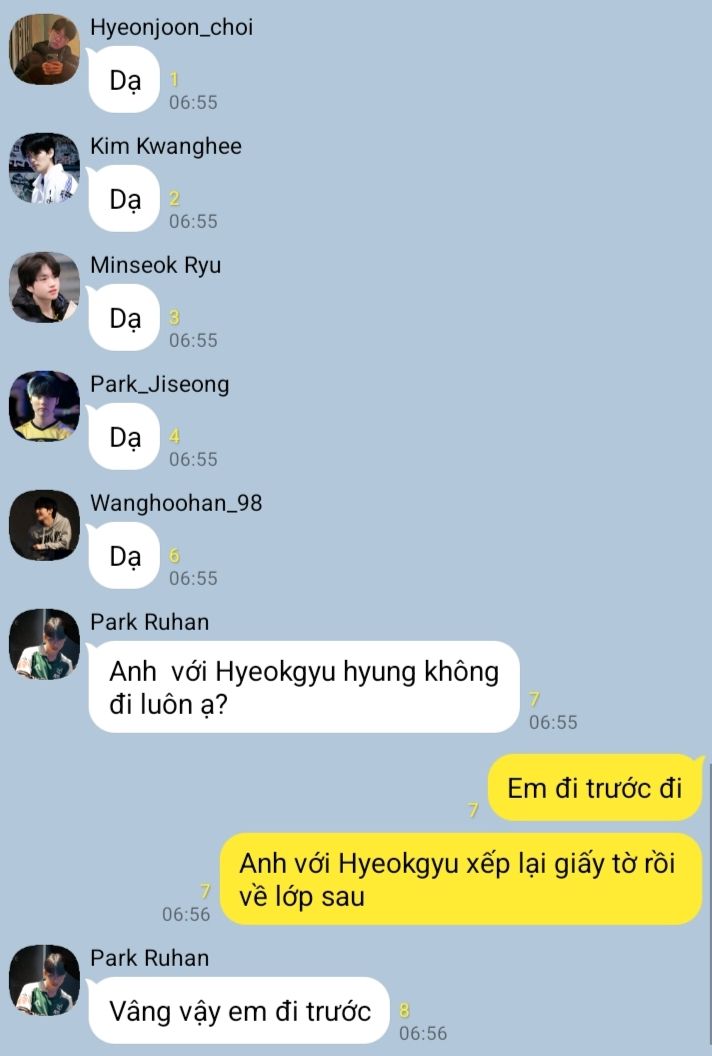Click the Minseok Ryu sender name
The image size is (712, 1056).
pos(156,265)
